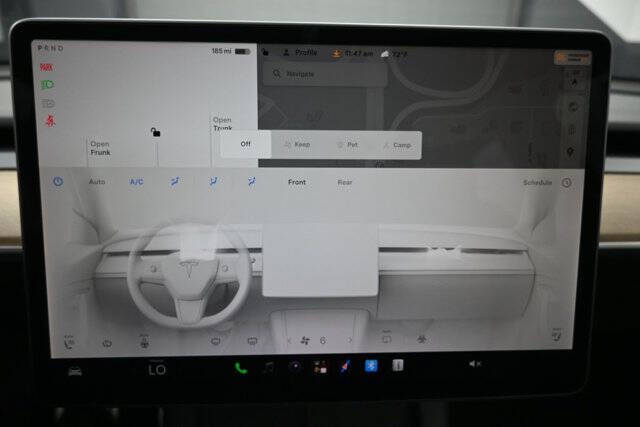
Task: Select the Camp mode option
Action: (397, 145)
